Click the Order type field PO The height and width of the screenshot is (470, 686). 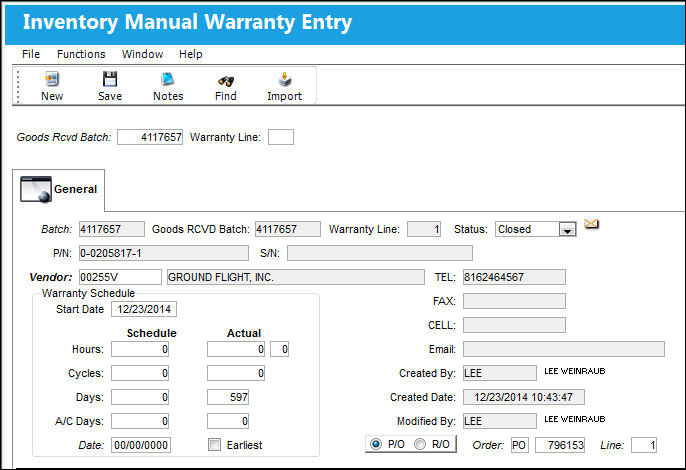(x=520, y=445)
